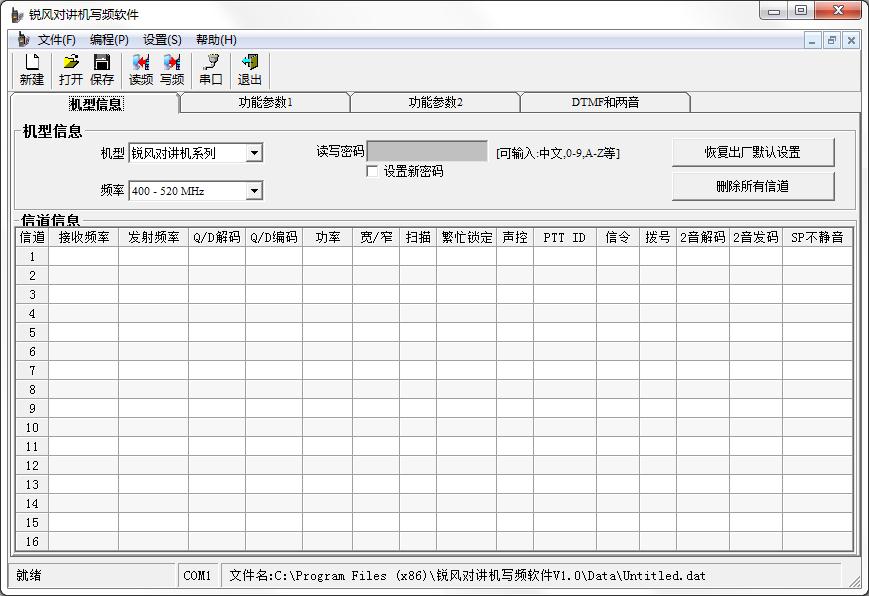Click the 删除所有信道 button

(x=753, y=186)
